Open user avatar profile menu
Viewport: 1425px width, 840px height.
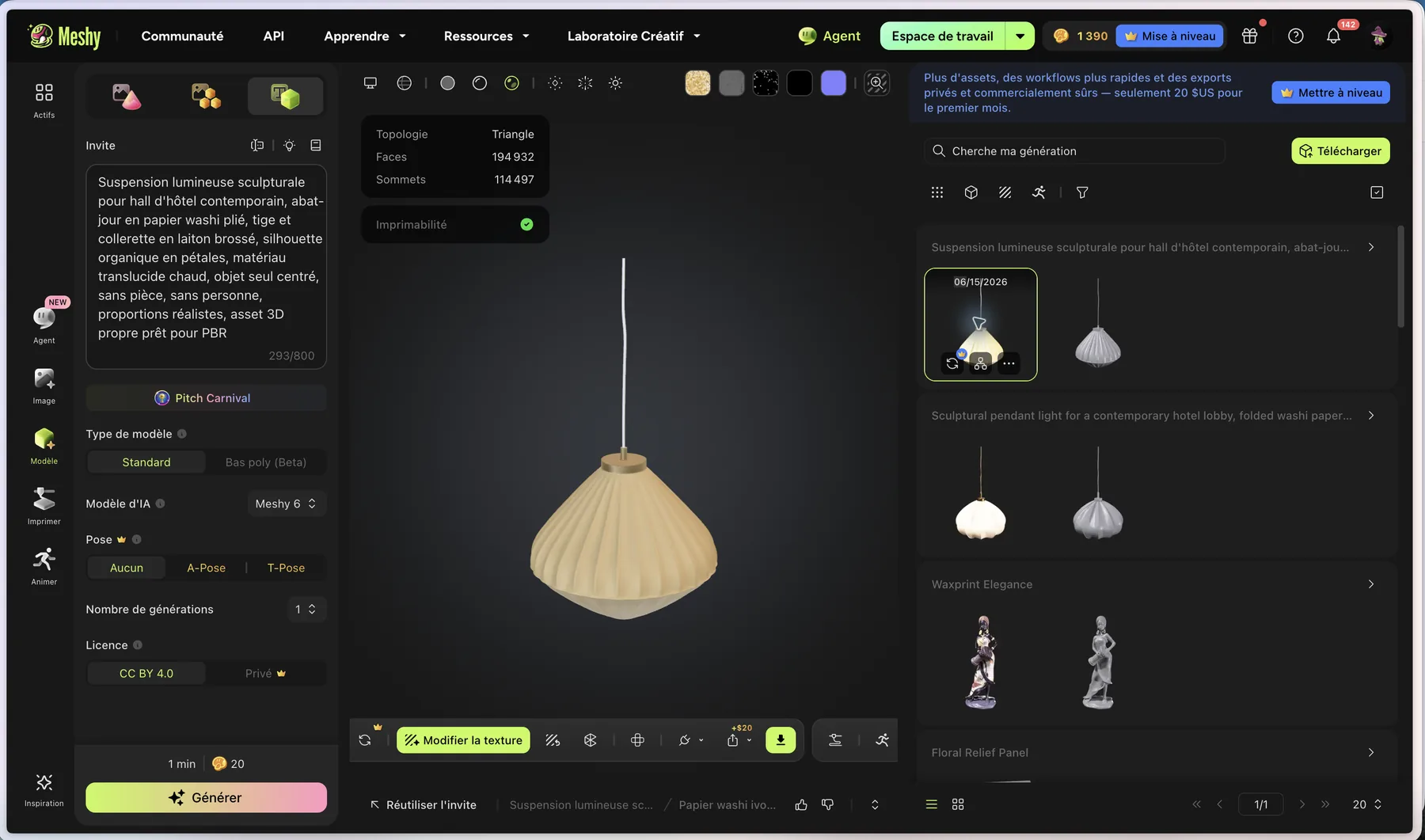(x=1378, y=36)
